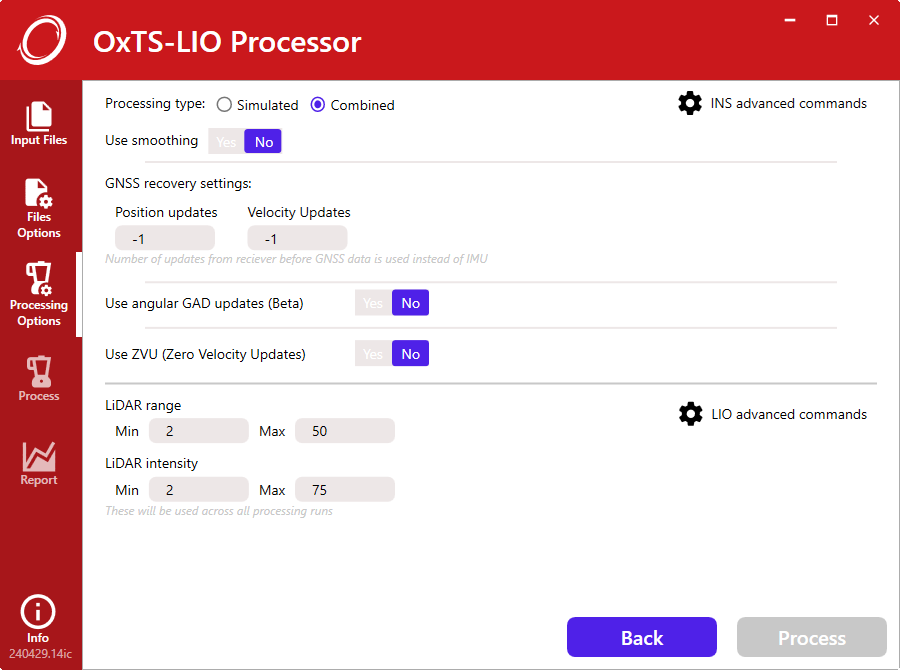Set ZVU Zero Velocity Updates to No
Screen dimensions: 900x670
410,354
